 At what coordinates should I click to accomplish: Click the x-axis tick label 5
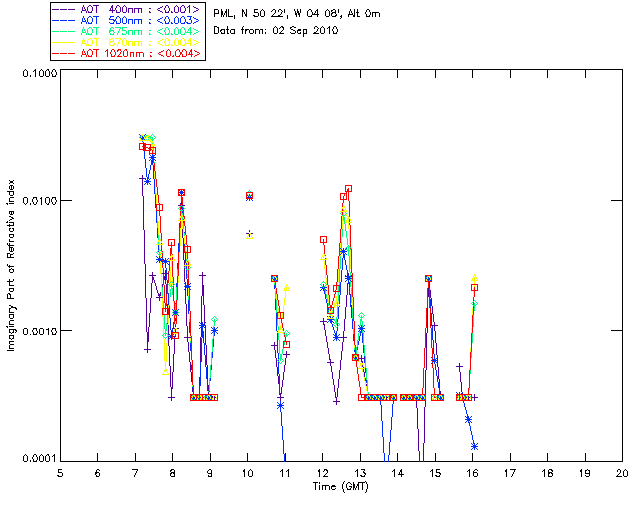point(60,473)
